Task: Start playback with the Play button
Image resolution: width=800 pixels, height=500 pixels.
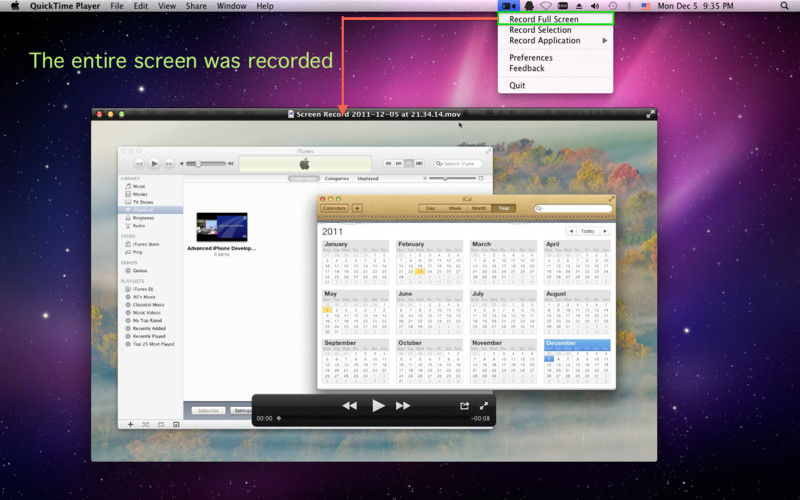Action: (378, 406)
